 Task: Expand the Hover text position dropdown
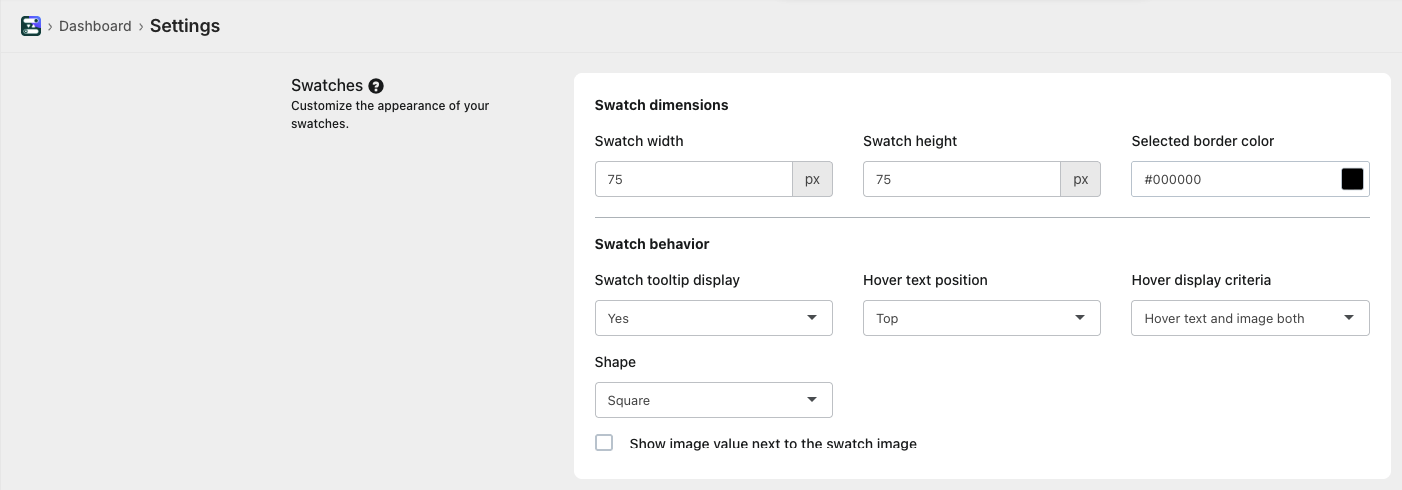981,319
